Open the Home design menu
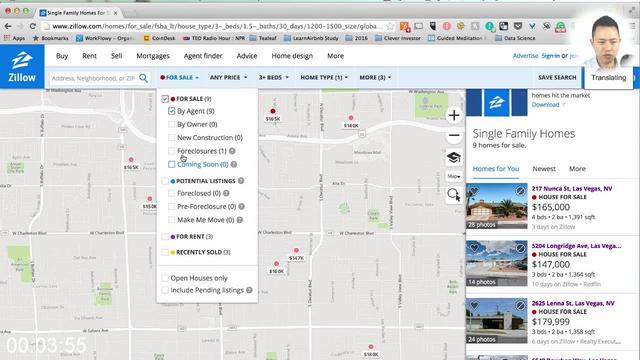This screenshot has height=360, width=640. pyautogui.click(x=292, y=56)
